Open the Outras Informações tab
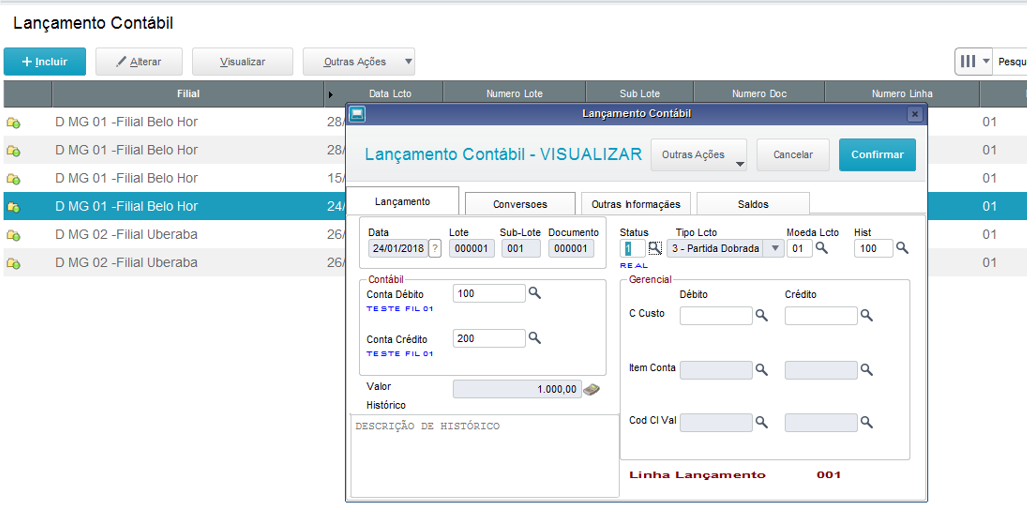 point(636,204)
